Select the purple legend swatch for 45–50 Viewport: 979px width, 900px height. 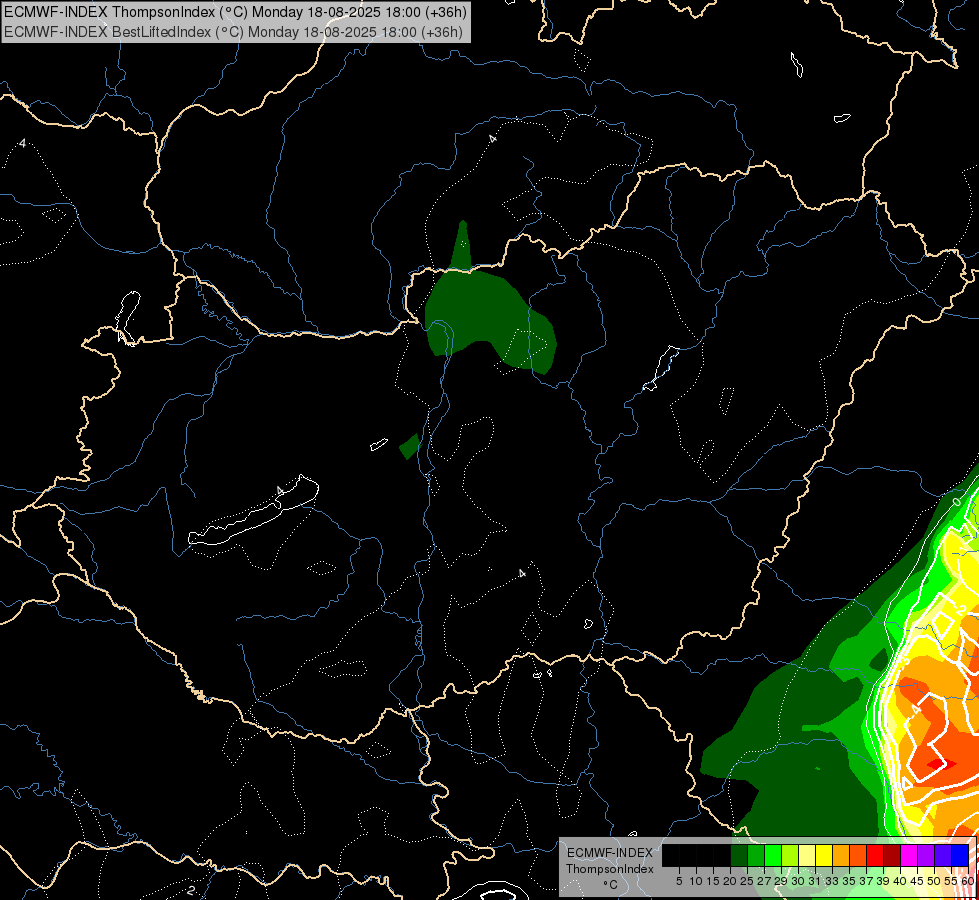point(926,856)
